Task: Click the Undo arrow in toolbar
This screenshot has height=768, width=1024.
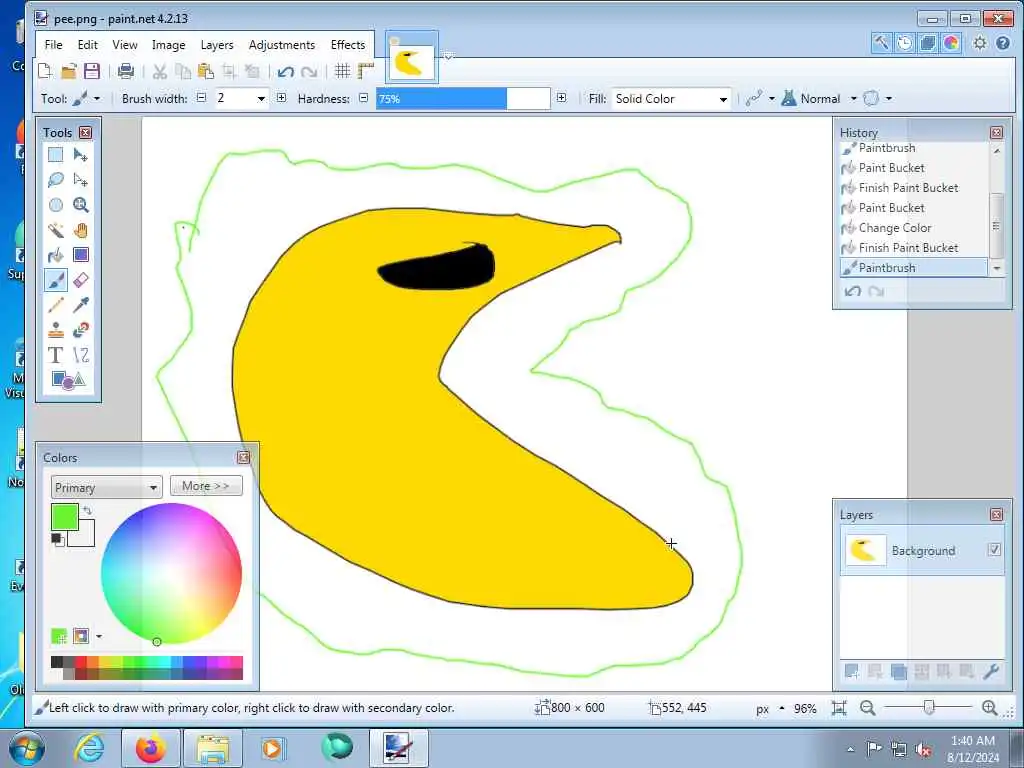Action: click(285, 71)
